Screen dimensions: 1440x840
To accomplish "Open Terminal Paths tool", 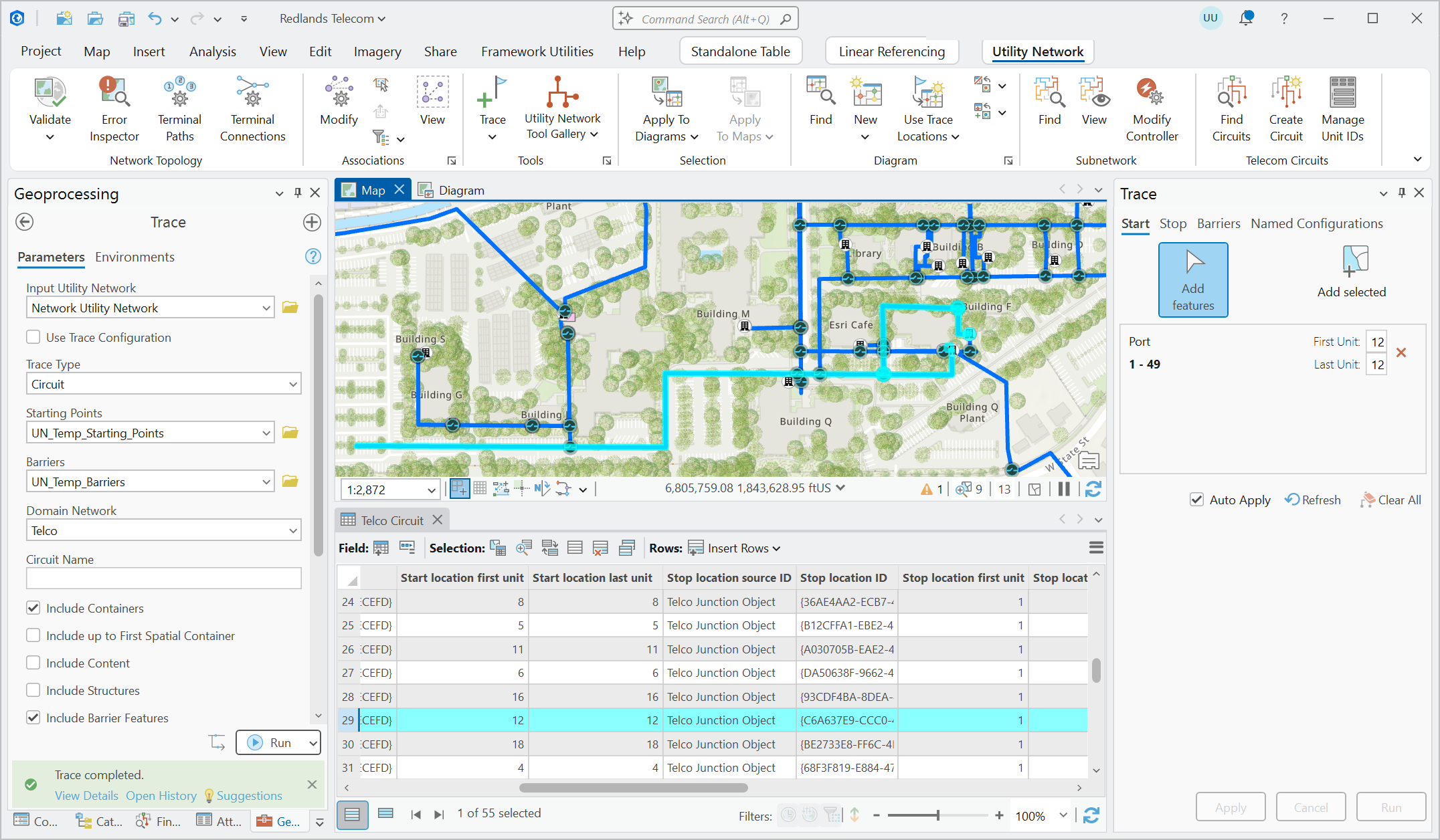I will [179, 109].
